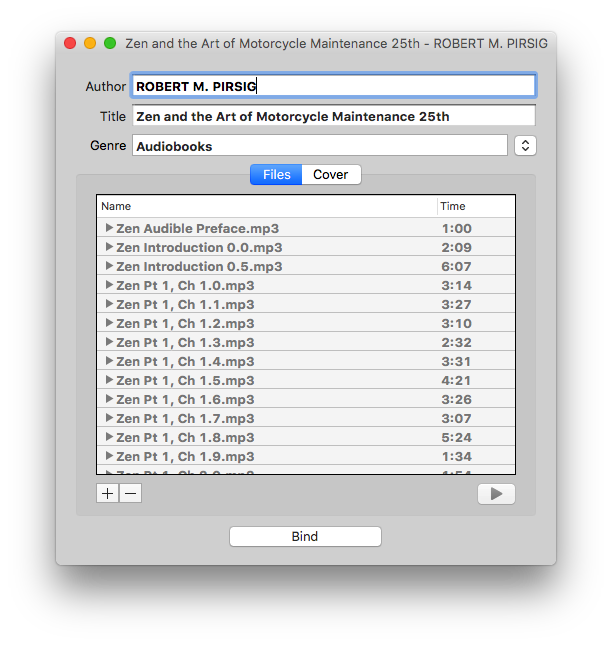Expand Zen Pt 1, Ch 1.7.mp3 triangle
The image size is (612, 645).
109,418
